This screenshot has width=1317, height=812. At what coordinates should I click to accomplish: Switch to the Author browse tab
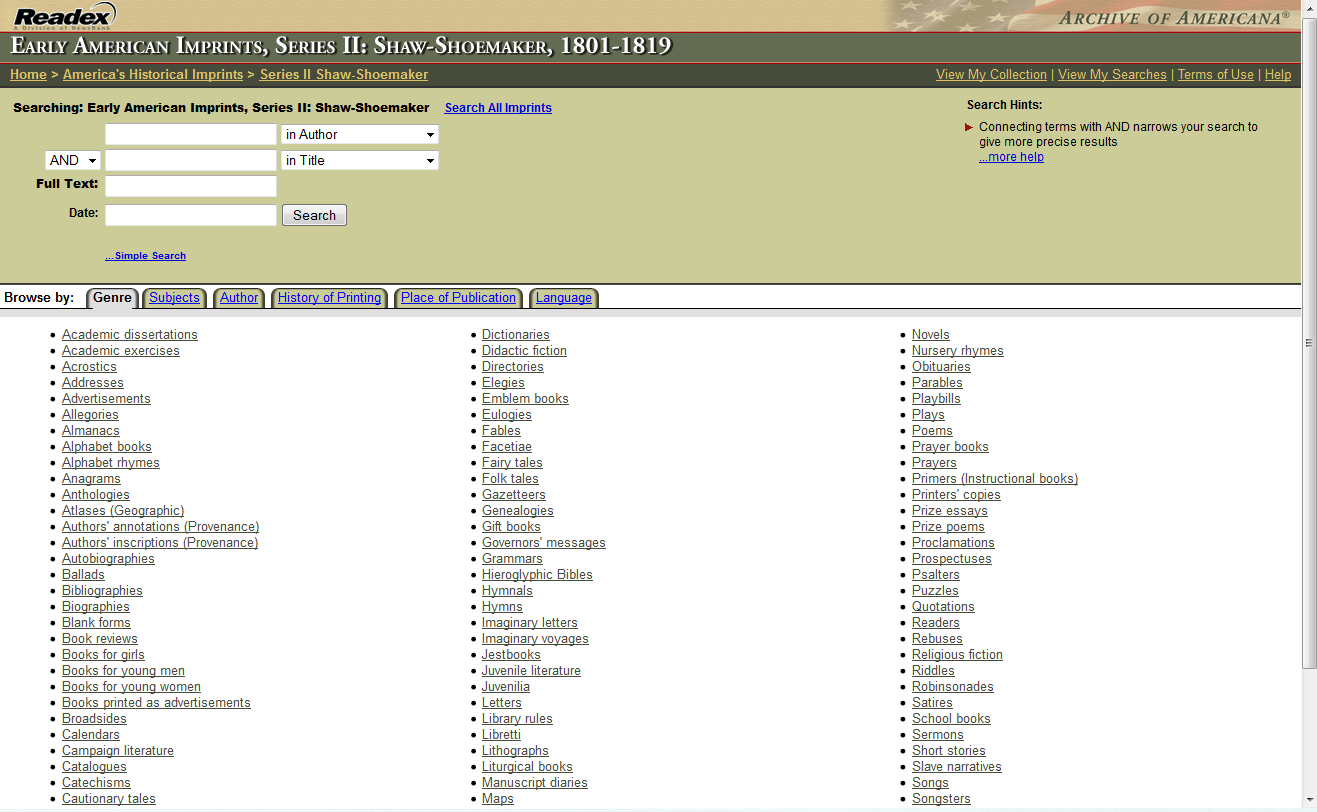tap(239, 298)
